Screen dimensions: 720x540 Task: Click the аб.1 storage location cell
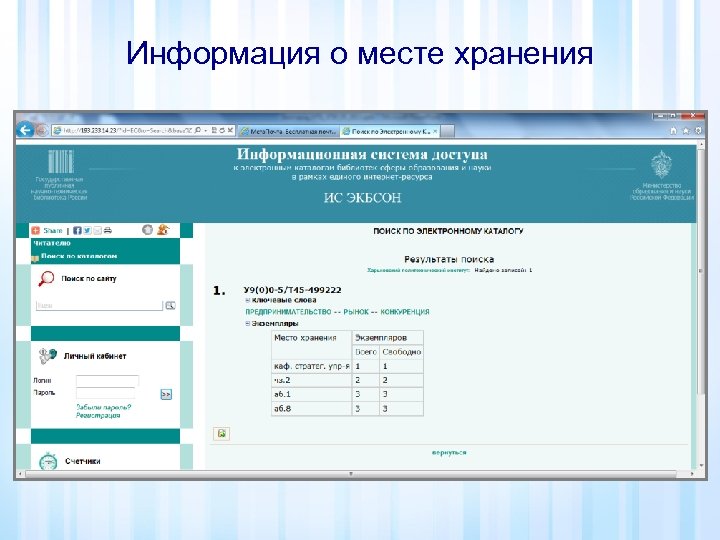[x=311, y=394]
